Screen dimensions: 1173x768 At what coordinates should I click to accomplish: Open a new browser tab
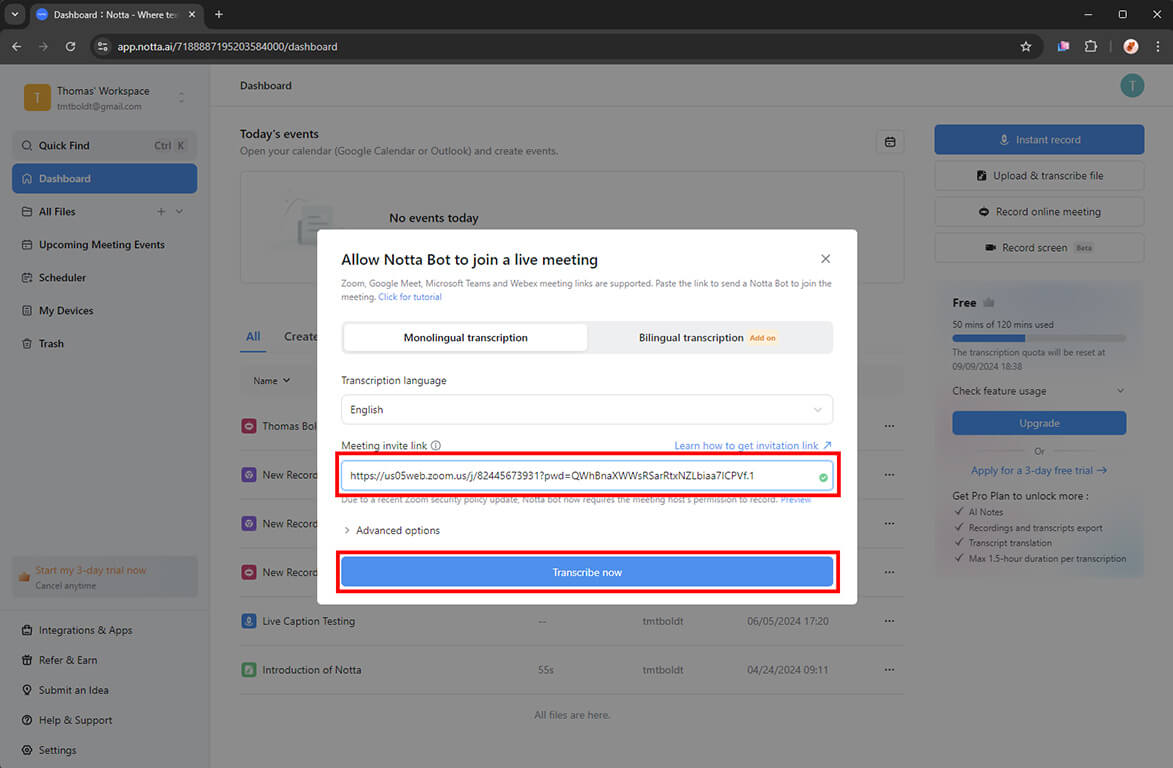click(x=218, y=14)
